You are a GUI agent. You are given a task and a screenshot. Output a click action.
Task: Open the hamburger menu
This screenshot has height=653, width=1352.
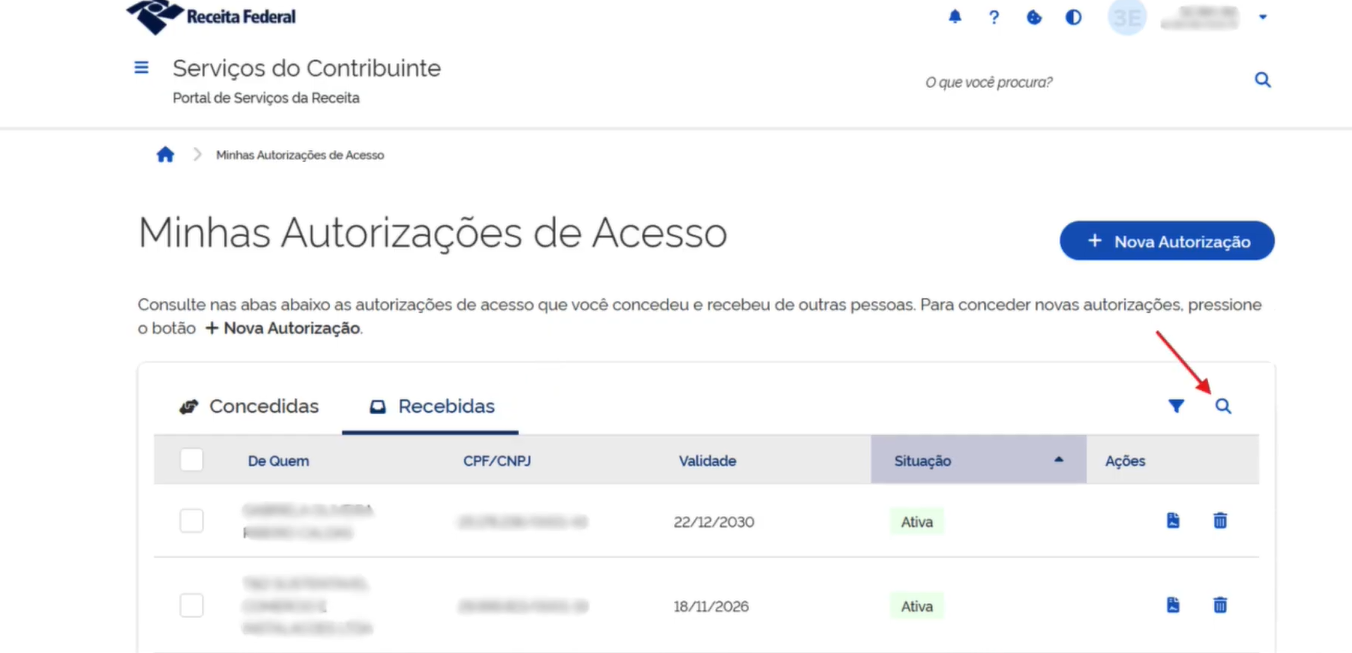pyautogui.click(x=141, y=68)
